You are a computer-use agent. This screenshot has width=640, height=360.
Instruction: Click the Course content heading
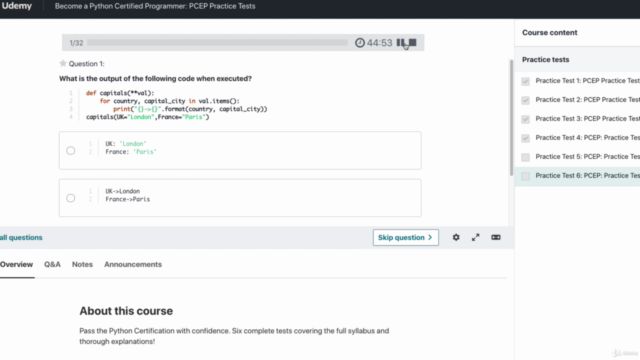(x=549, y=33)
